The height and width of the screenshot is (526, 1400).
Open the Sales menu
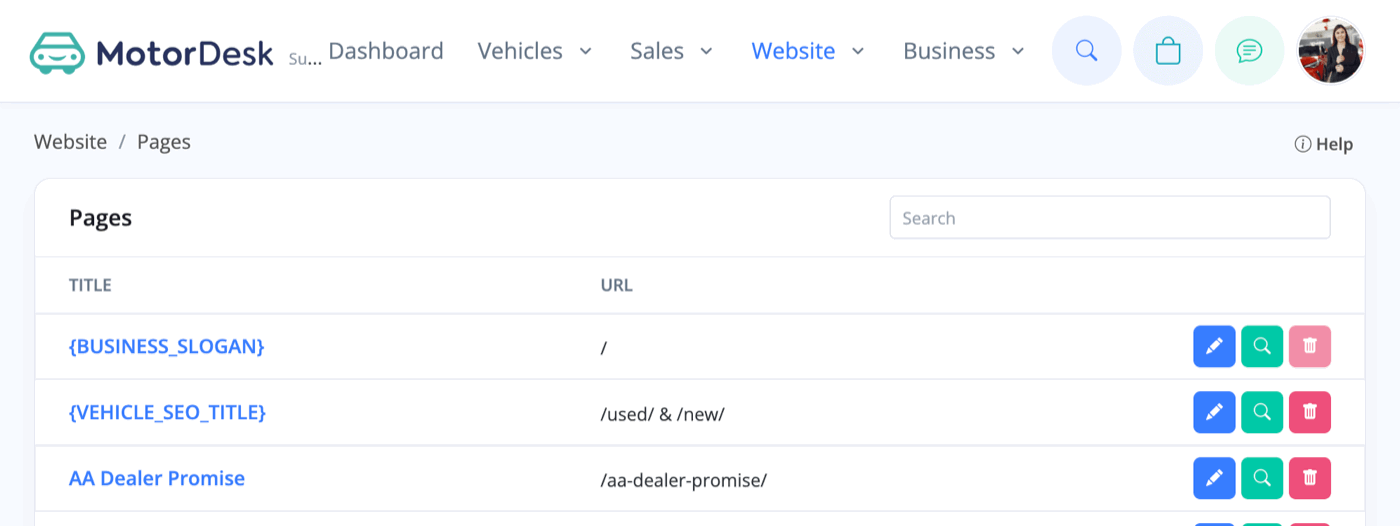pyautogui.click(x=657, y=51)
